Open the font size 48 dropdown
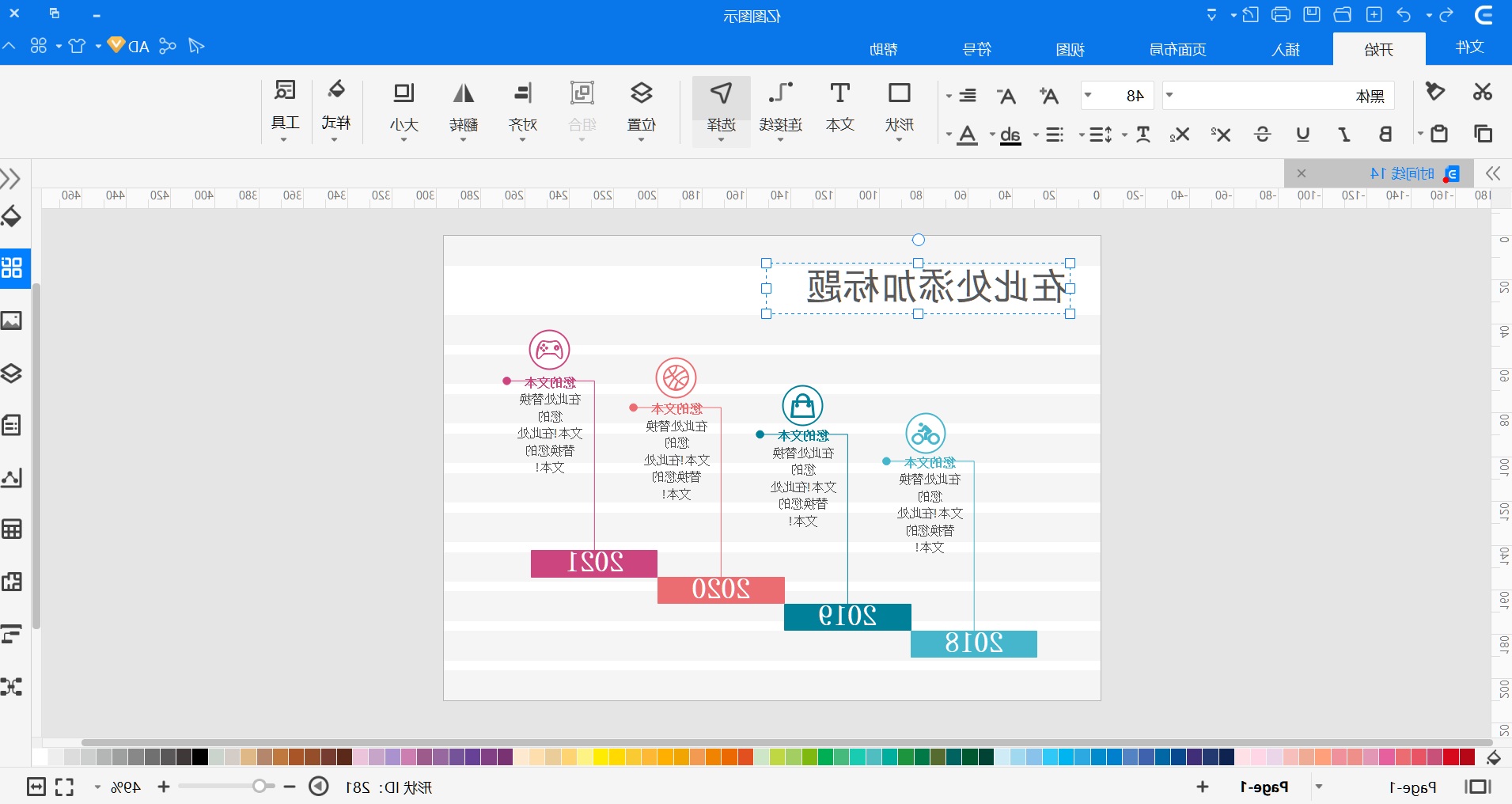Image resolution: width=1512 pixels, height=804 pixels. (x=1089, y=96)
